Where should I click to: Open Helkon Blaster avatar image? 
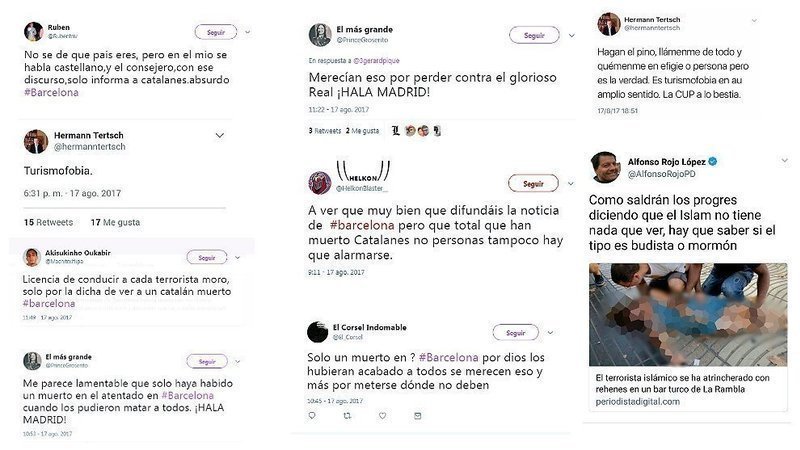coord(320,183)
